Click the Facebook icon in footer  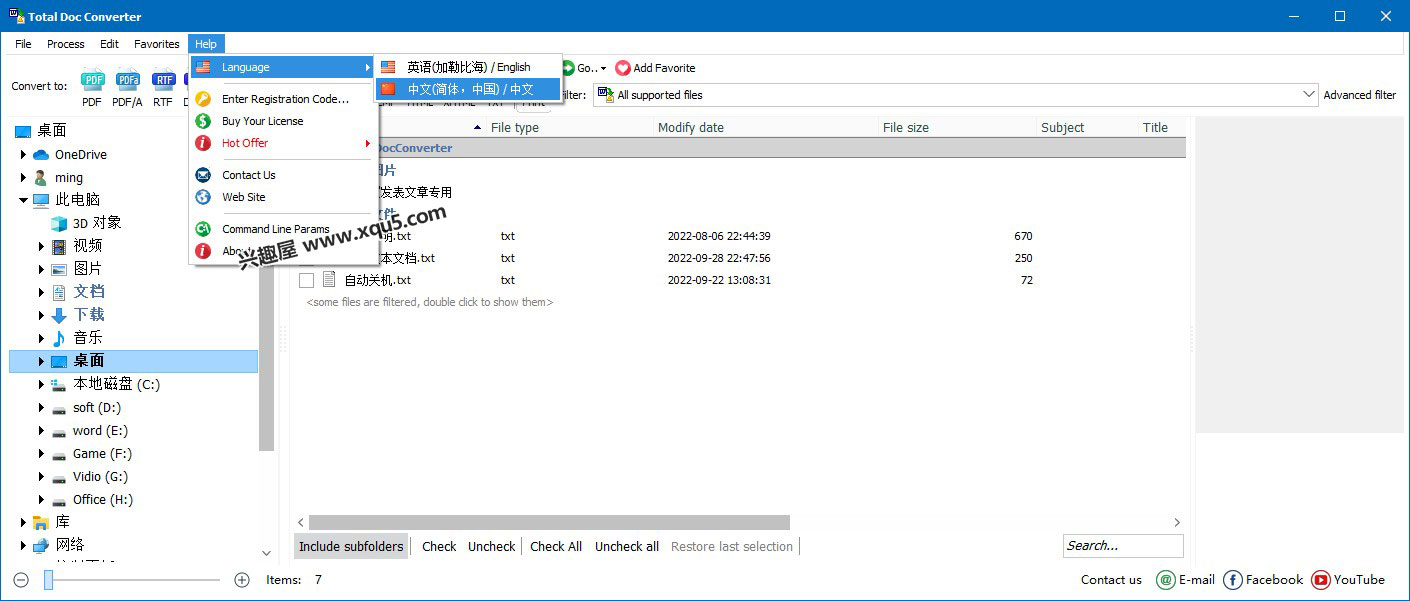1233,580
